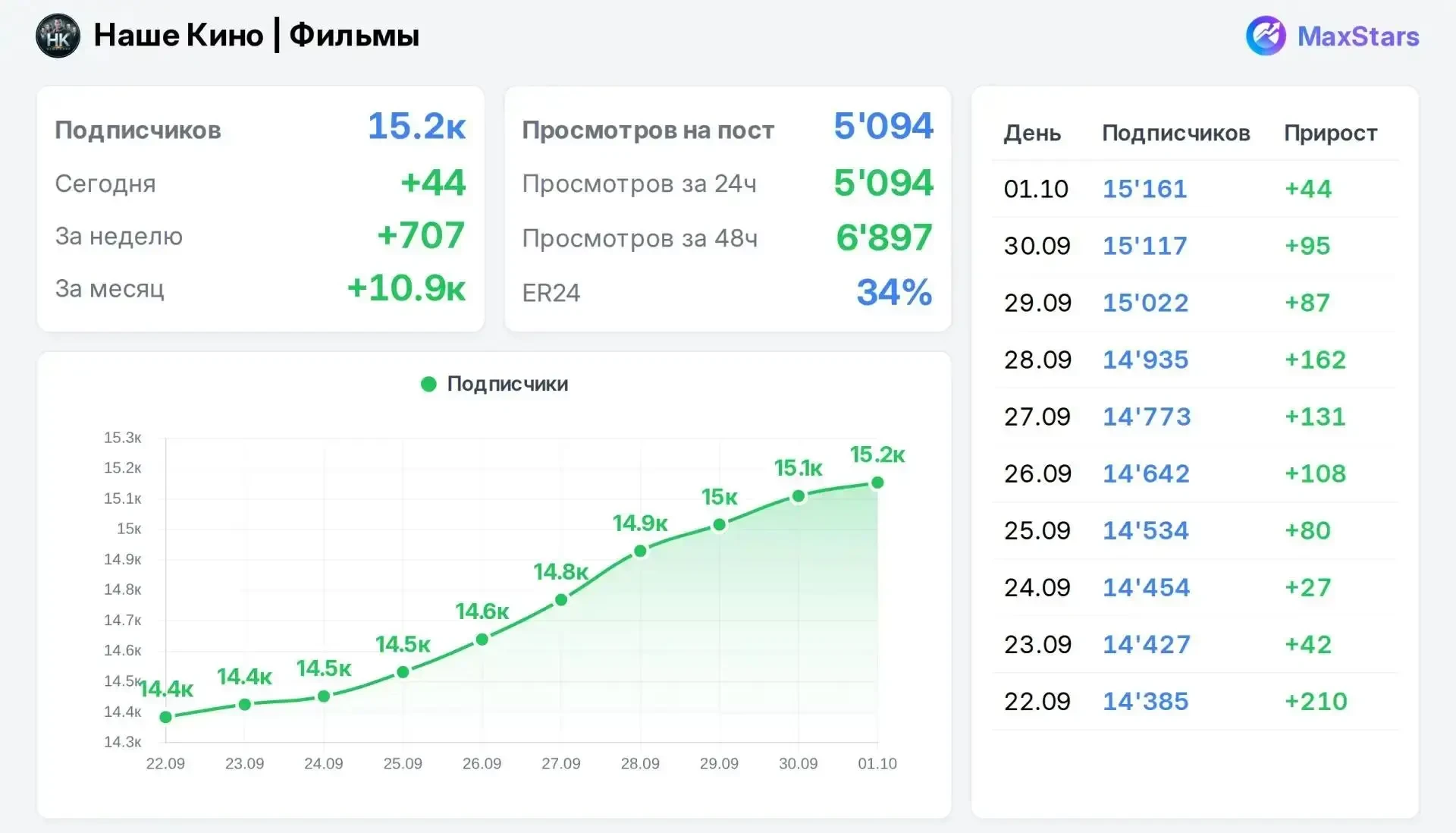Image resolution: width=1456 pixels, height=833 pixels.
Task: Click the Подписчиков table column header
Action: [x=1175, y=134]
